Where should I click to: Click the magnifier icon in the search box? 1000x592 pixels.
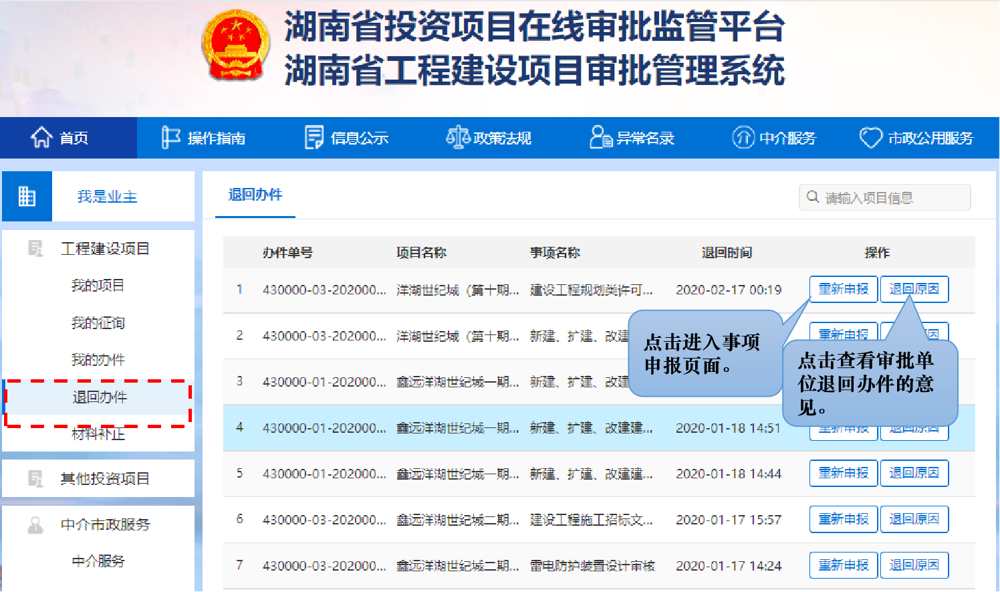(812, 196)
